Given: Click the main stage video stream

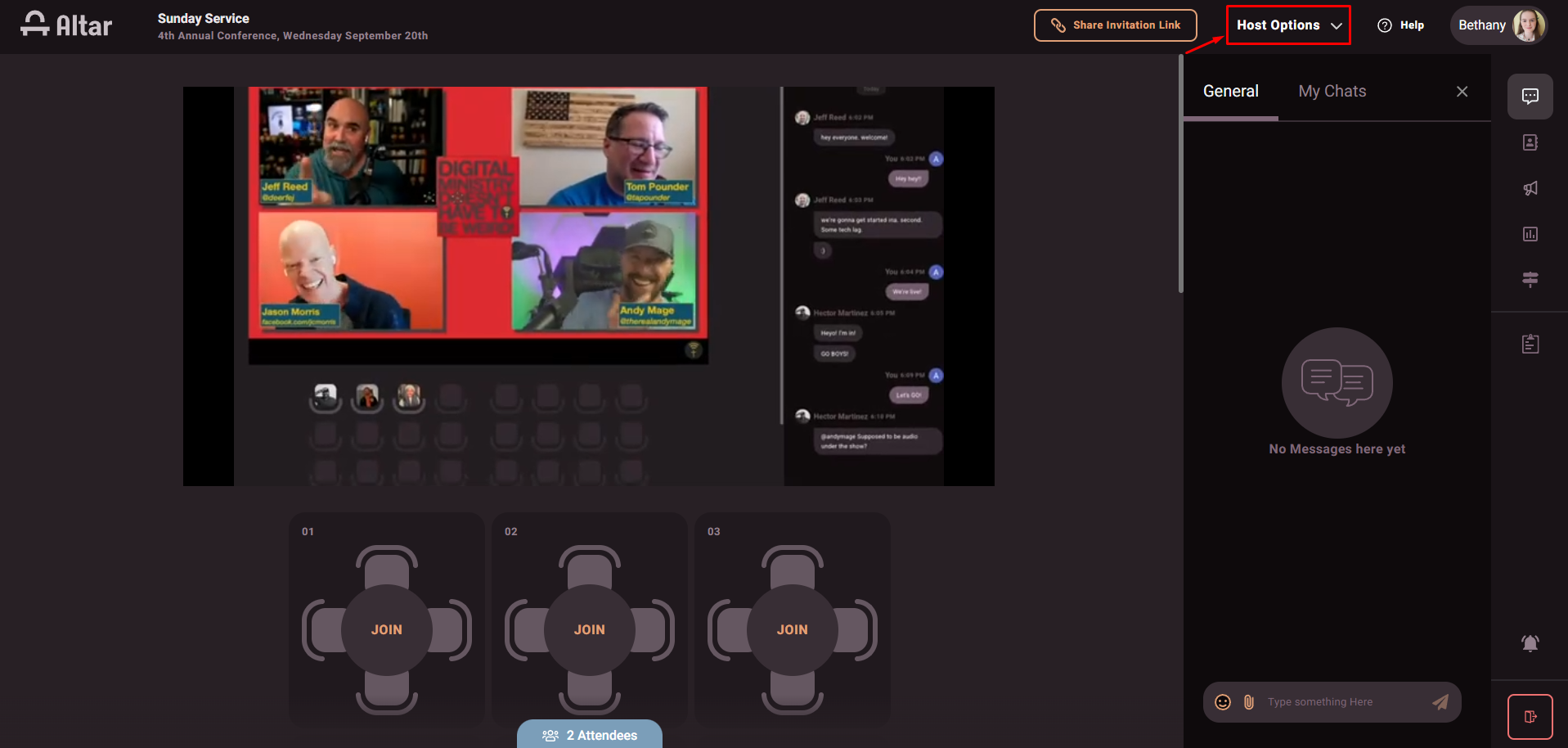Looking at the screenshot, I should tap(589, 286).
